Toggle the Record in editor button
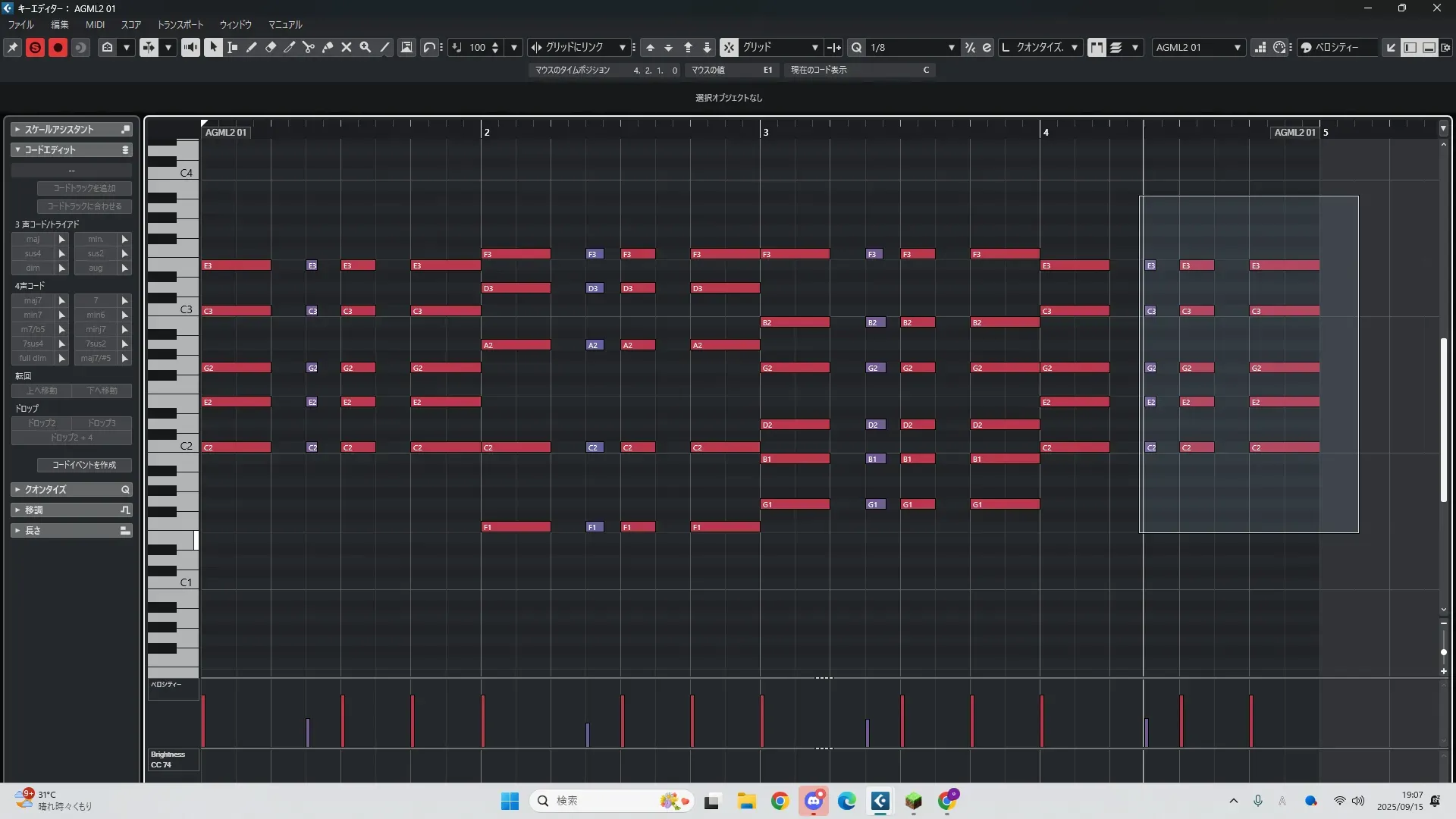Image resolution: width=1456 pixels, height=819 pixels. [x=58, y=47]
